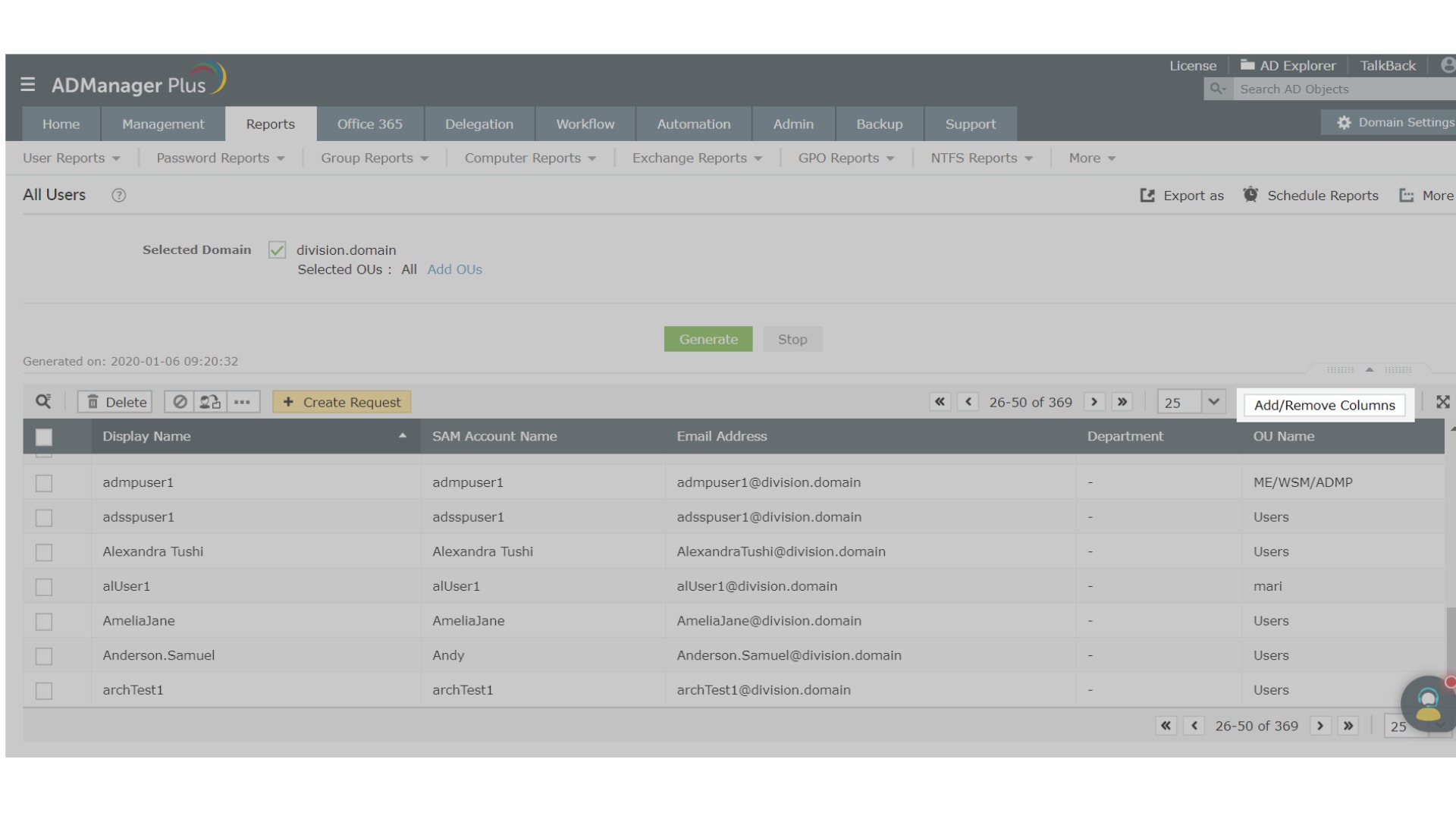Image resolution: width=1456 pixels, height=819 pixels.
Task: Expand the User Reports dropdown
Action: [71, 158]
